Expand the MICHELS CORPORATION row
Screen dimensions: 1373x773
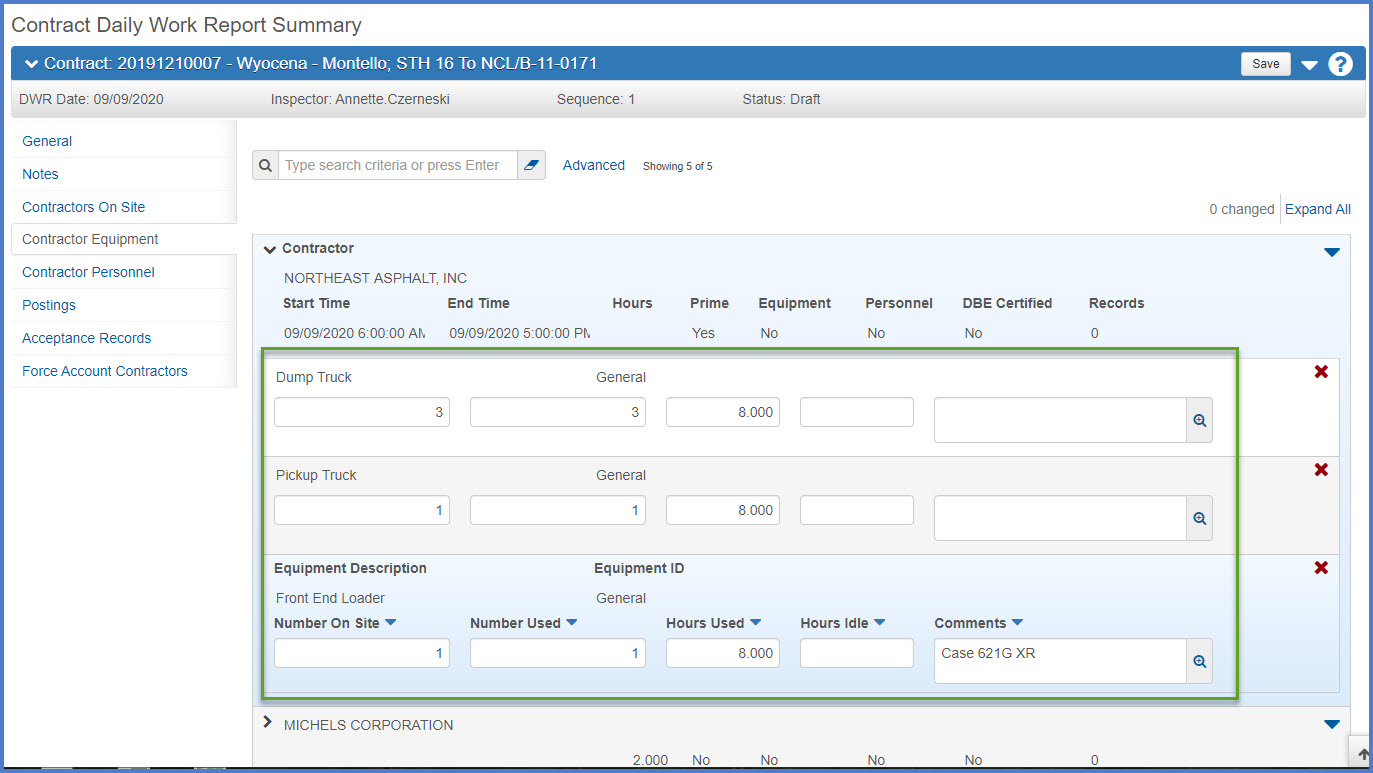coord(268,723)
